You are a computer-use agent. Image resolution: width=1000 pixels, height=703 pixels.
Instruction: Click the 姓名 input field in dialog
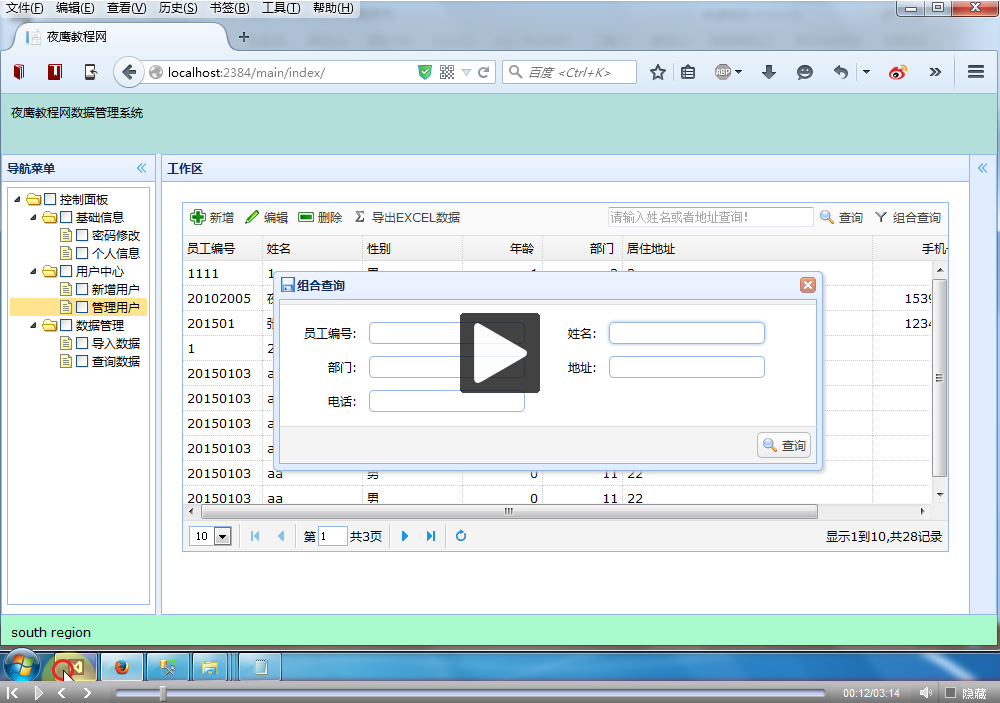(686, 333)
